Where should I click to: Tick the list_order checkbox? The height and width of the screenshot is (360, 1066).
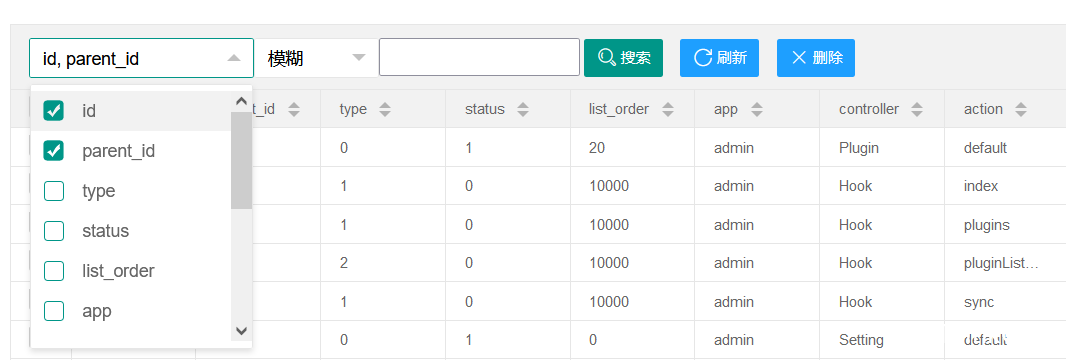point(54,271)
